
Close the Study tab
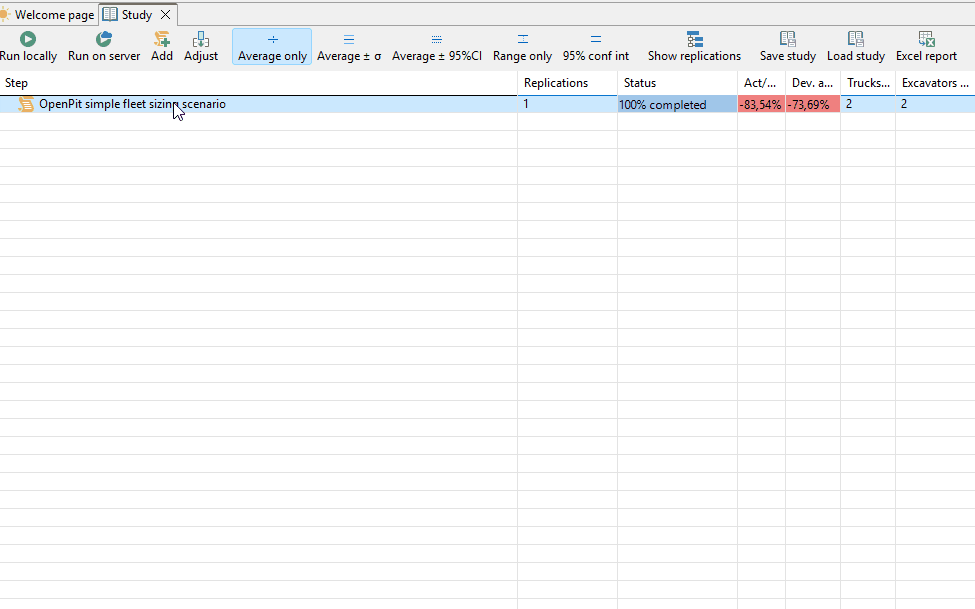[x=165, y=15]
